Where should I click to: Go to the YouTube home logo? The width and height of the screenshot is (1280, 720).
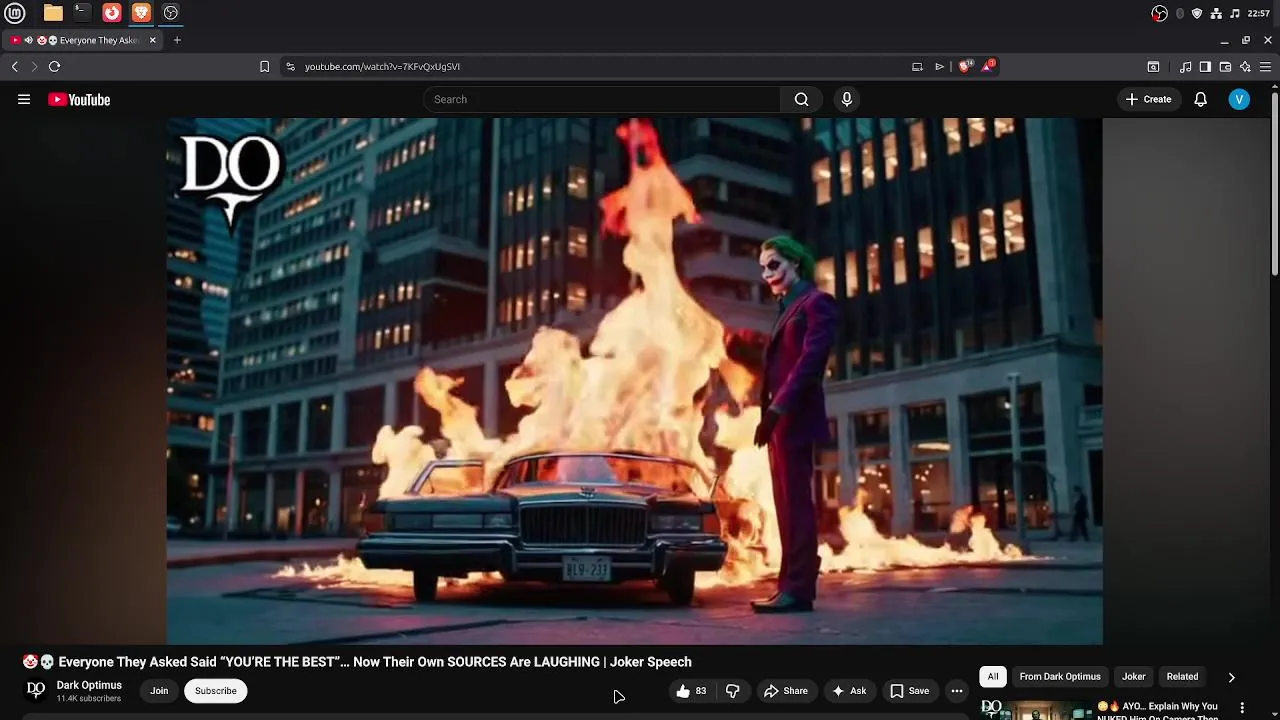(x=79, y=99)
